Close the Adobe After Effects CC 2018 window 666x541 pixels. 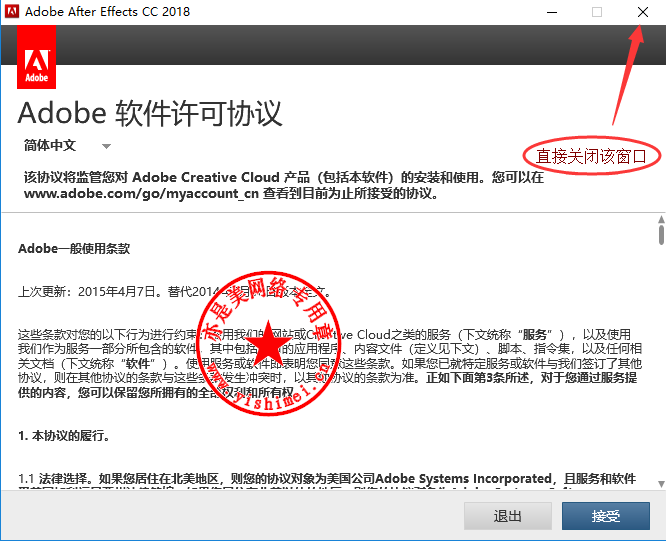[643, 12]
